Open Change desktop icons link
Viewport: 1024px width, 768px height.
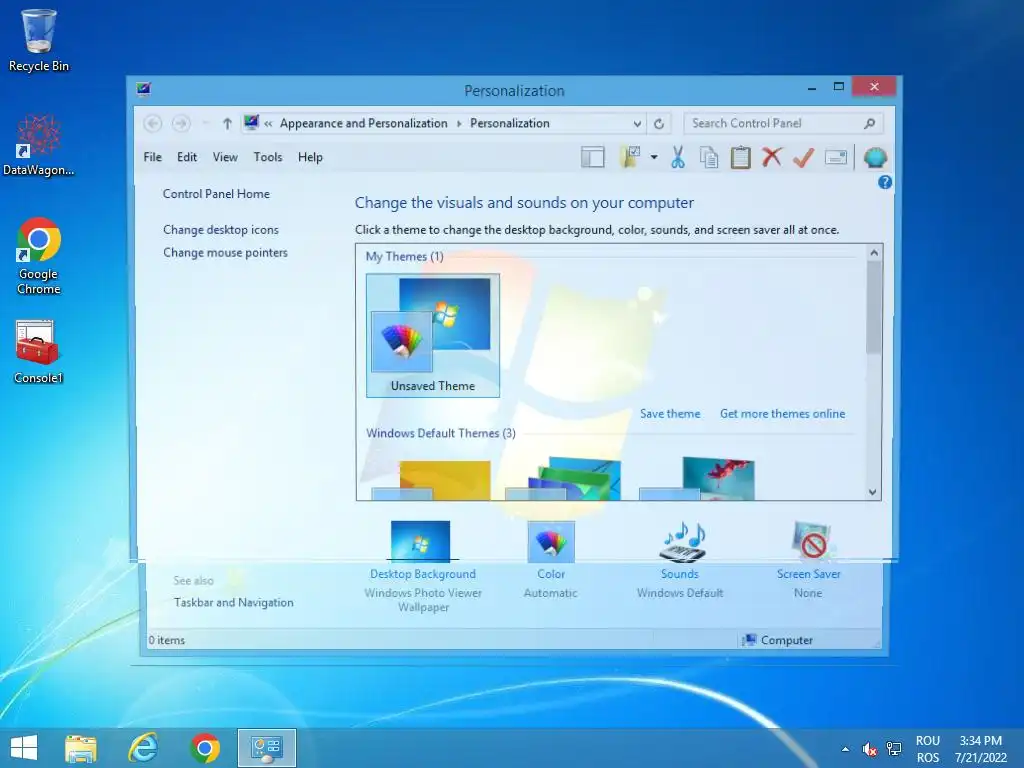pyautogui.click(x=221, y=230)
